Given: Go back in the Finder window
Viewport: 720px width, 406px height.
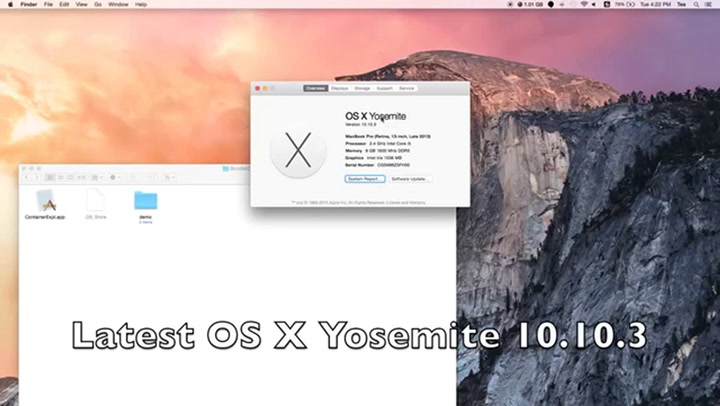Looking at the screenshot, I should point(27,177).
